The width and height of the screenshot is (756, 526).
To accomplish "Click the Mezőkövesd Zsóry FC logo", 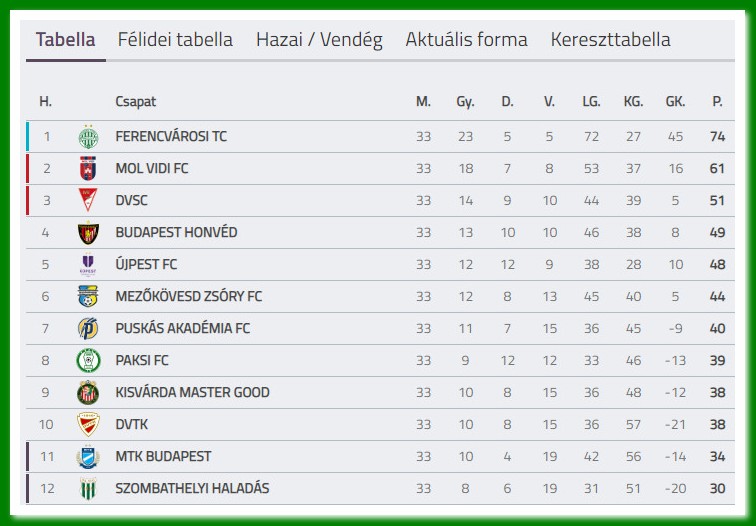I will [x=88, y=297].
